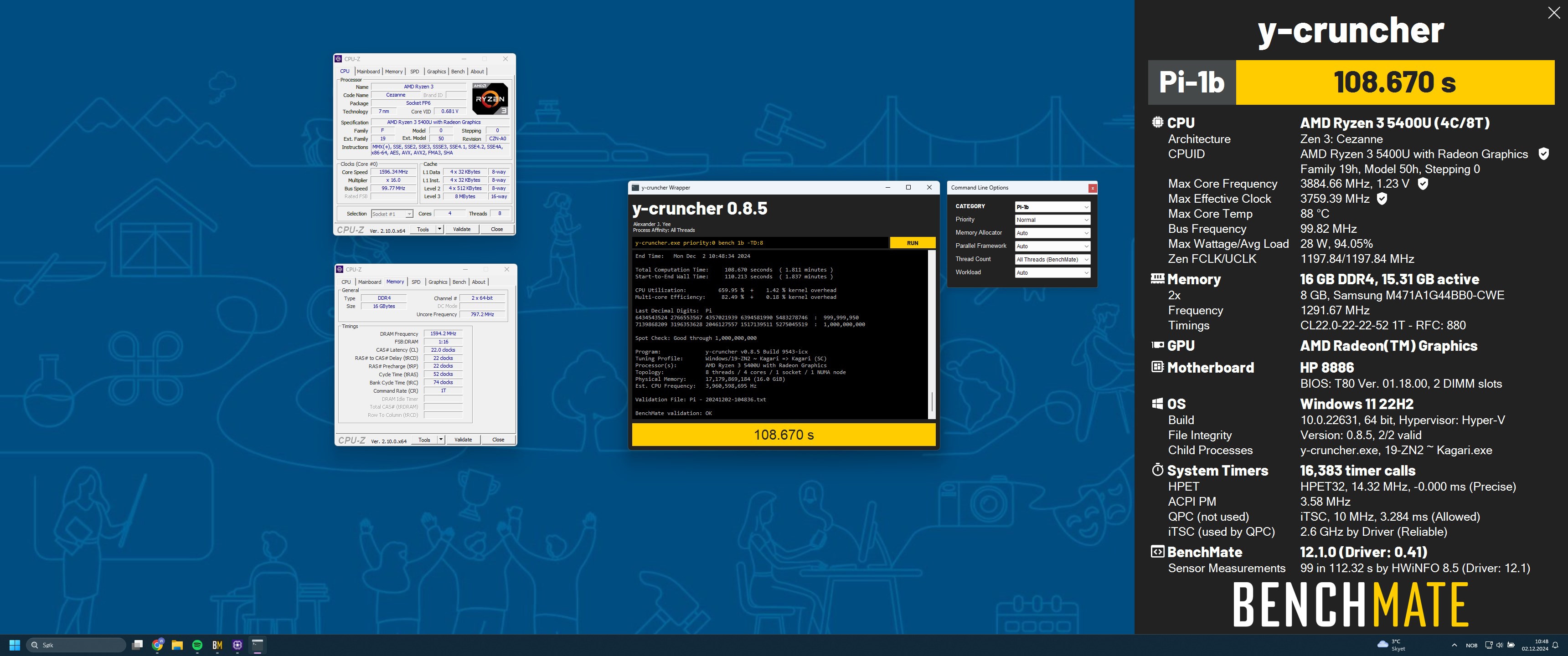Click Close button in upper CPU-Z

497,230
